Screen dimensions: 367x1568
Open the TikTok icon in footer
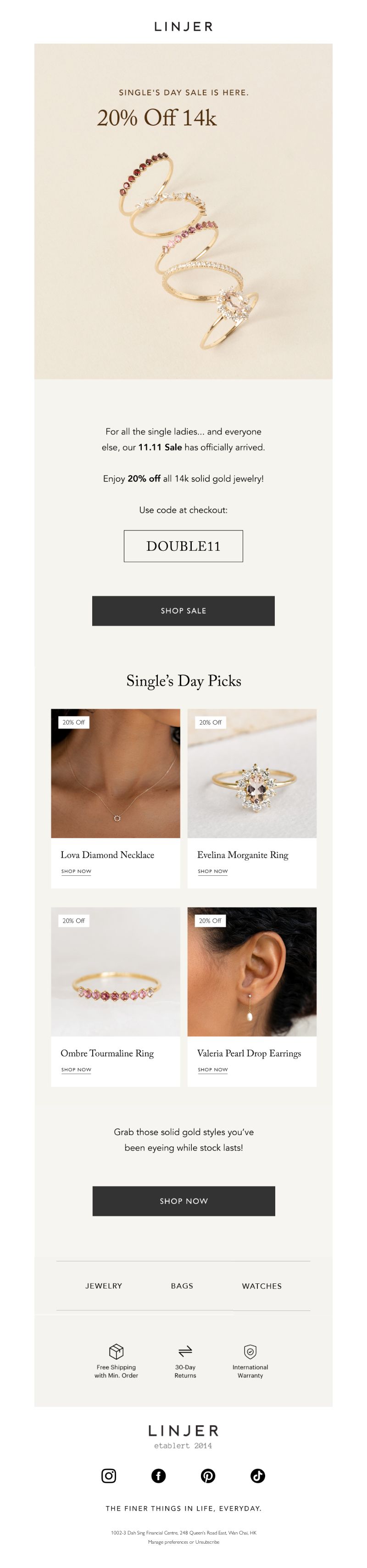[258, 1475]
